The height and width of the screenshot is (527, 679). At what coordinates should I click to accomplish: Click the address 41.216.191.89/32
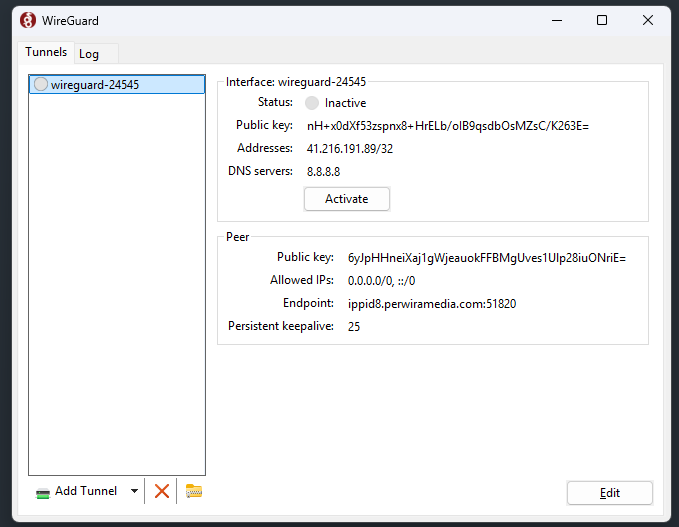pos(349,149)
